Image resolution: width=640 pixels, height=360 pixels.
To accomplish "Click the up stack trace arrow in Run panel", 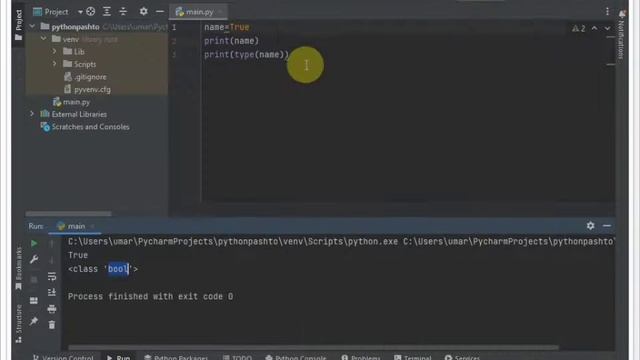I will 52,244.
